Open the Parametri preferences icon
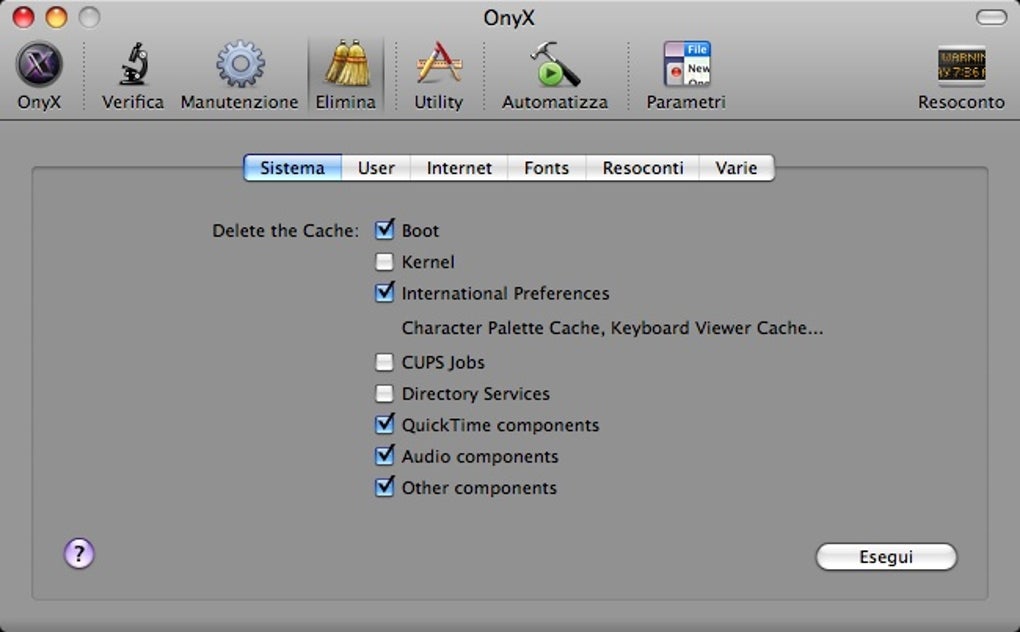 tap(686, 66)
